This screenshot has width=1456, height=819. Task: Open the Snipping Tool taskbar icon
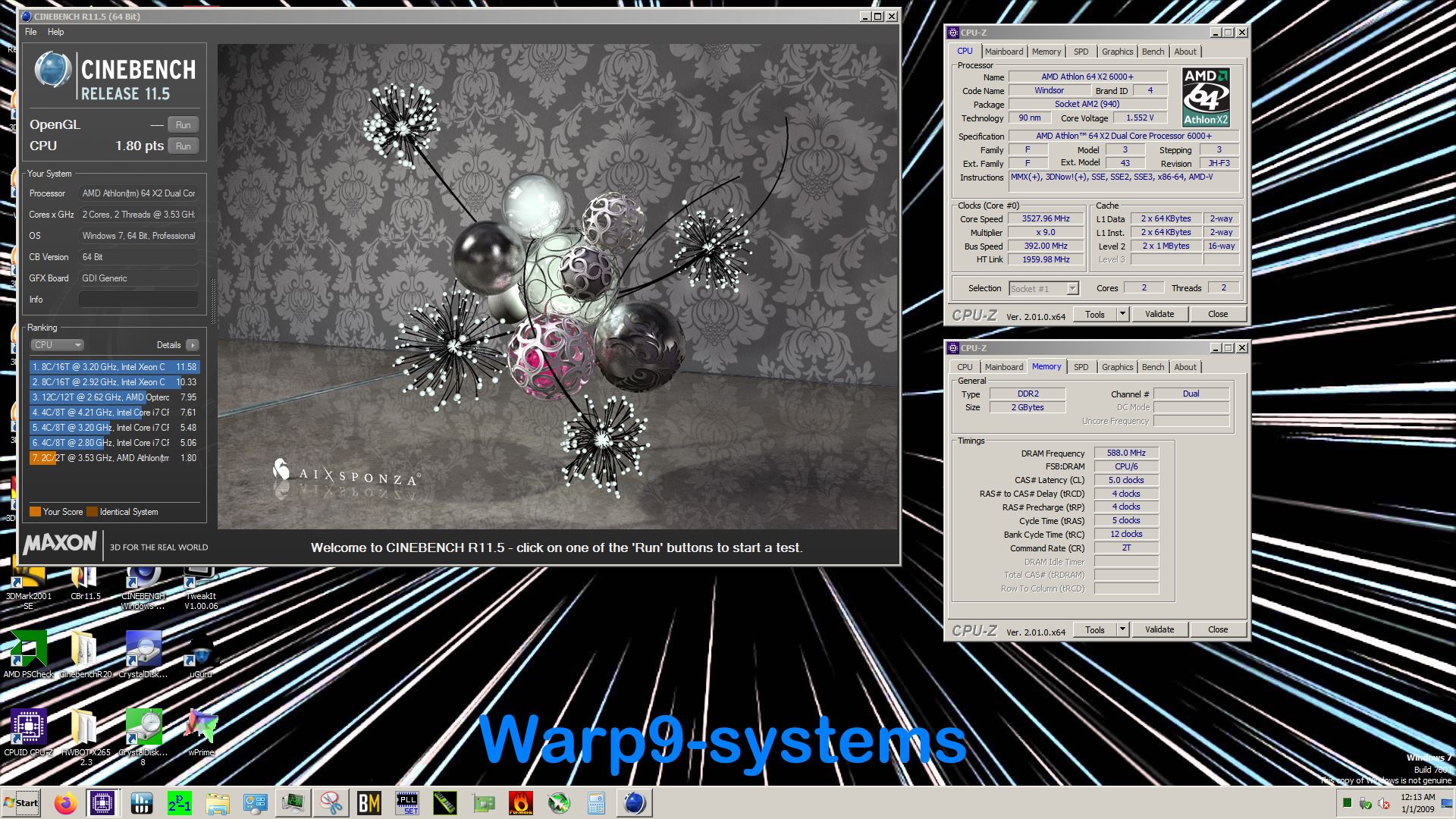[x=331, y=803]
